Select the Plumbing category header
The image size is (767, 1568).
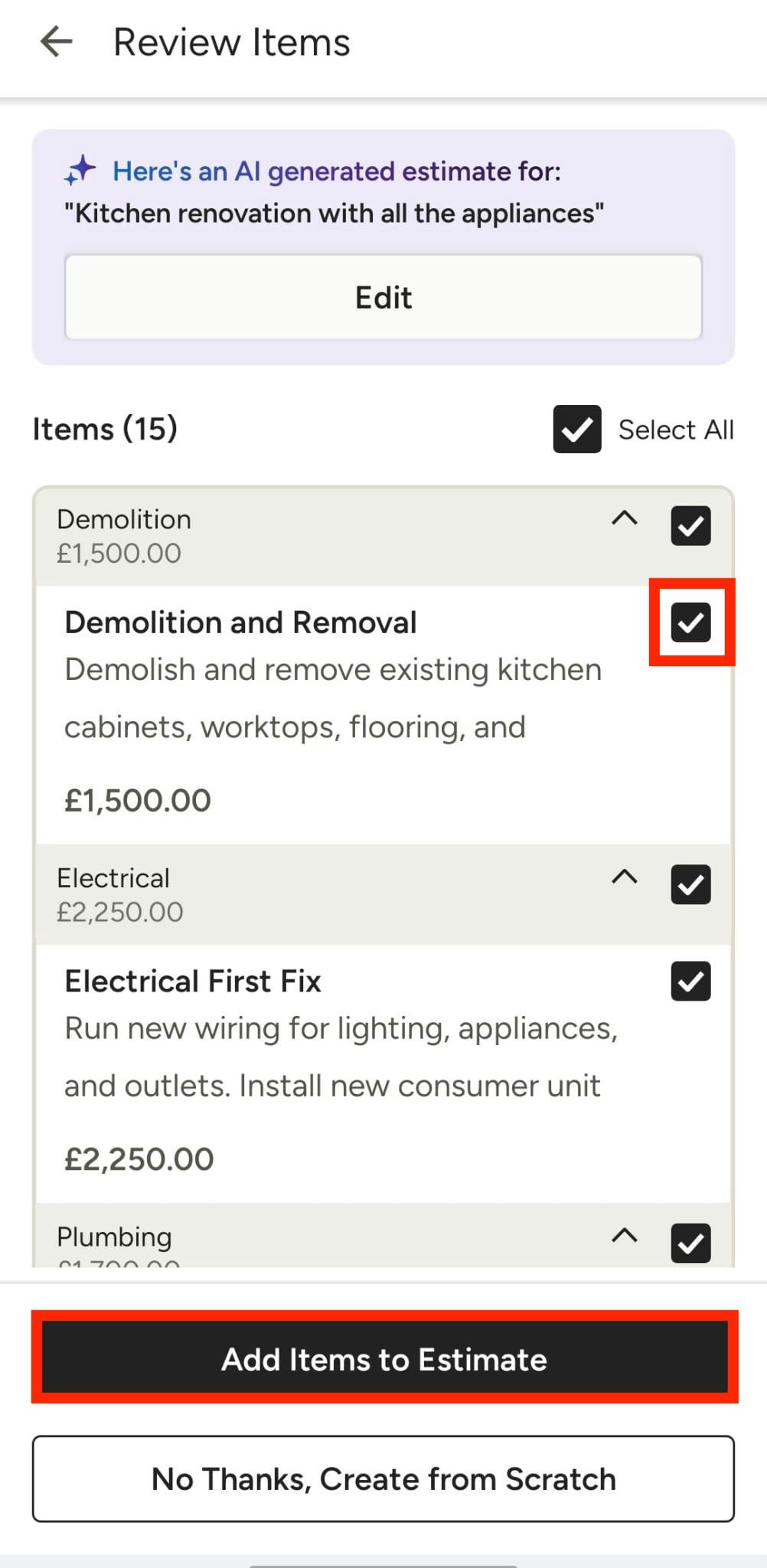[114, 1236]
